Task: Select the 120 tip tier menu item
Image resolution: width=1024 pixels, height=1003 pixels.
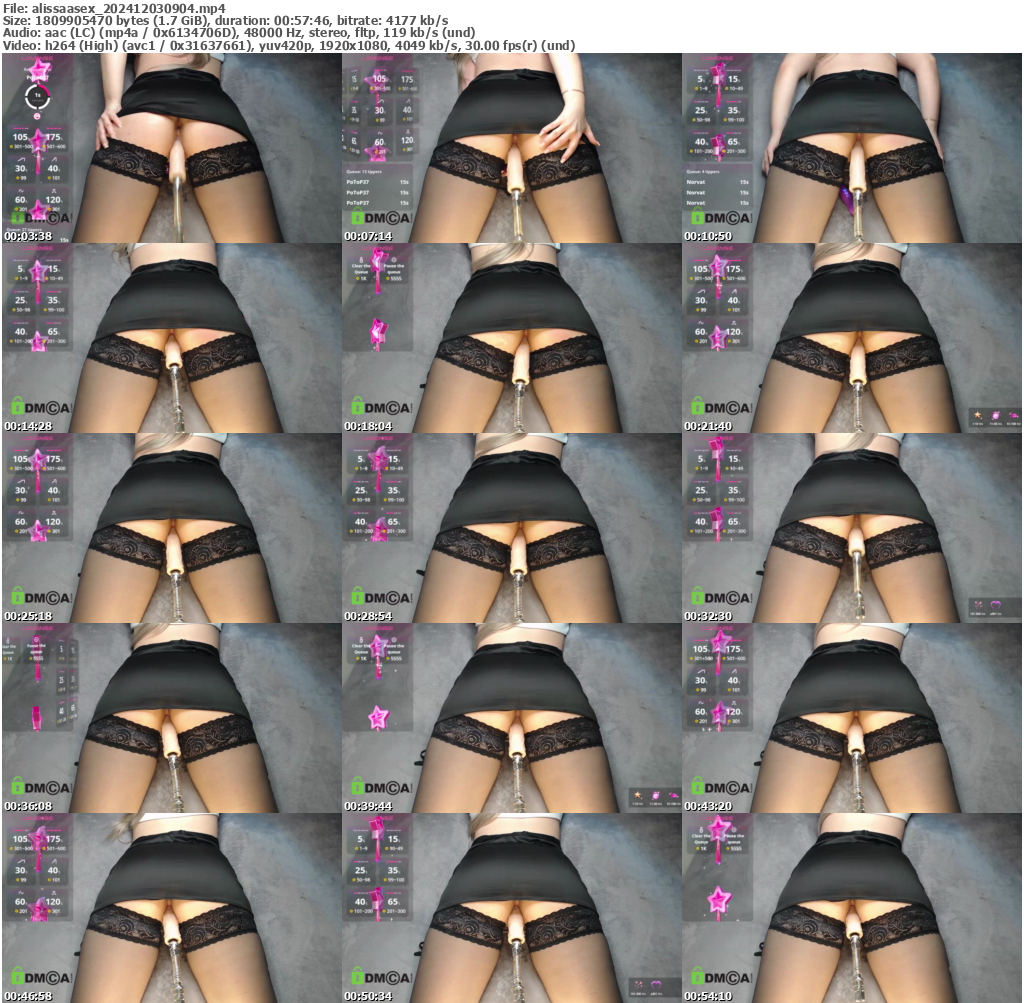Action: tap(53, 200)
